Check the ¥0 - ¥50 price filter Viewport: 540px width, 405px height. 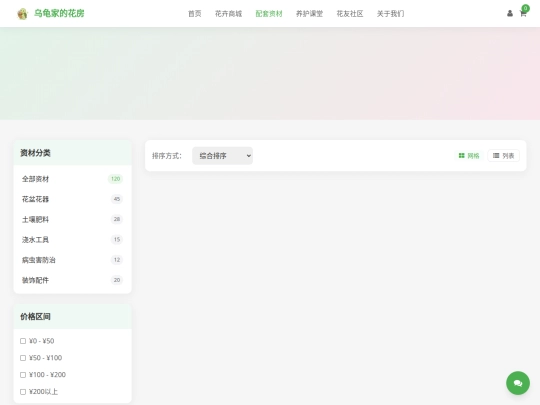[x=23, y=341]
